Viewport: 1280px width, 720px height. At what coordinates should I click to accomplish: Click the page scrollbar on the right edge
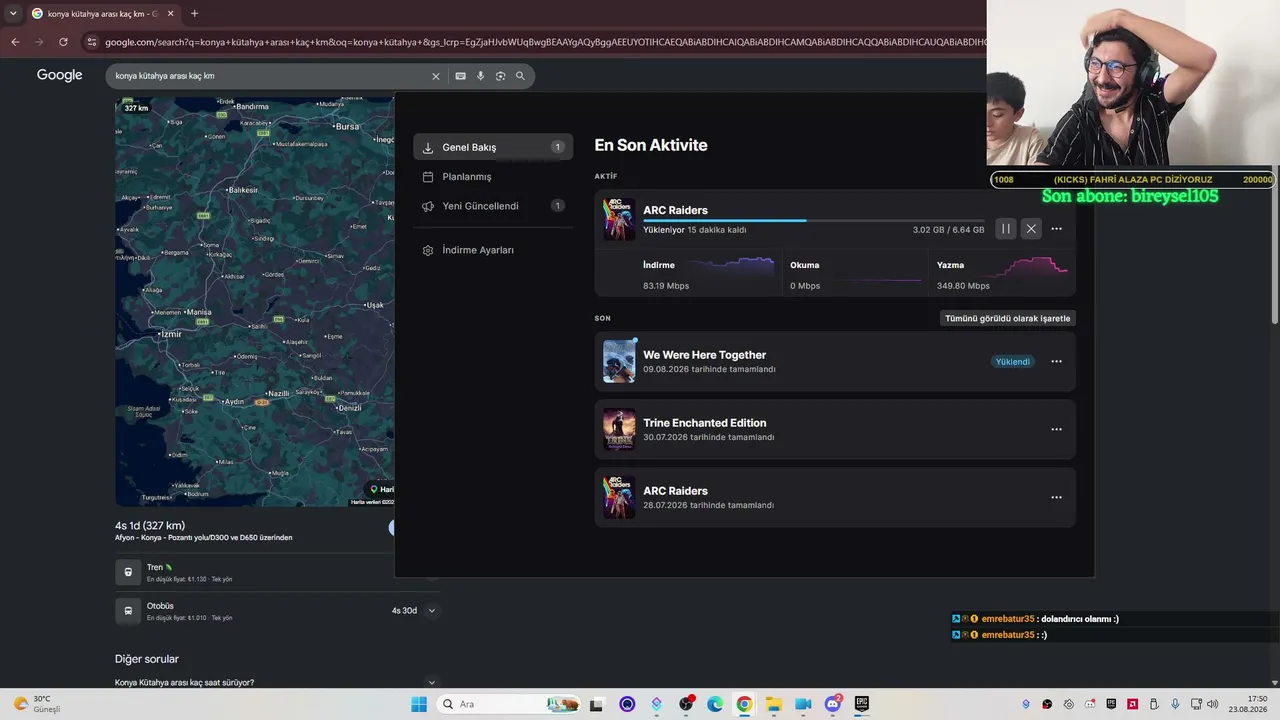click(1274, 245)
